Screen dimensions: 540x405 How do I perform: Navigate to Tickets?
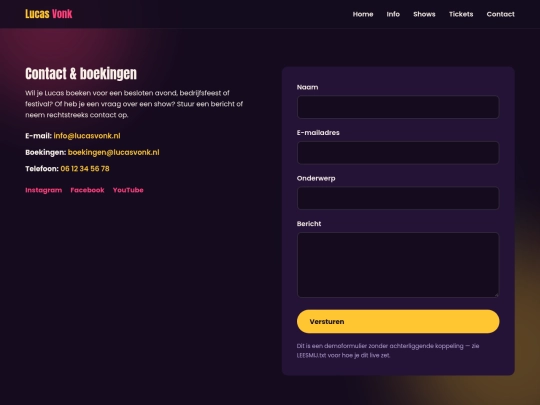click(x=461, y=14)
